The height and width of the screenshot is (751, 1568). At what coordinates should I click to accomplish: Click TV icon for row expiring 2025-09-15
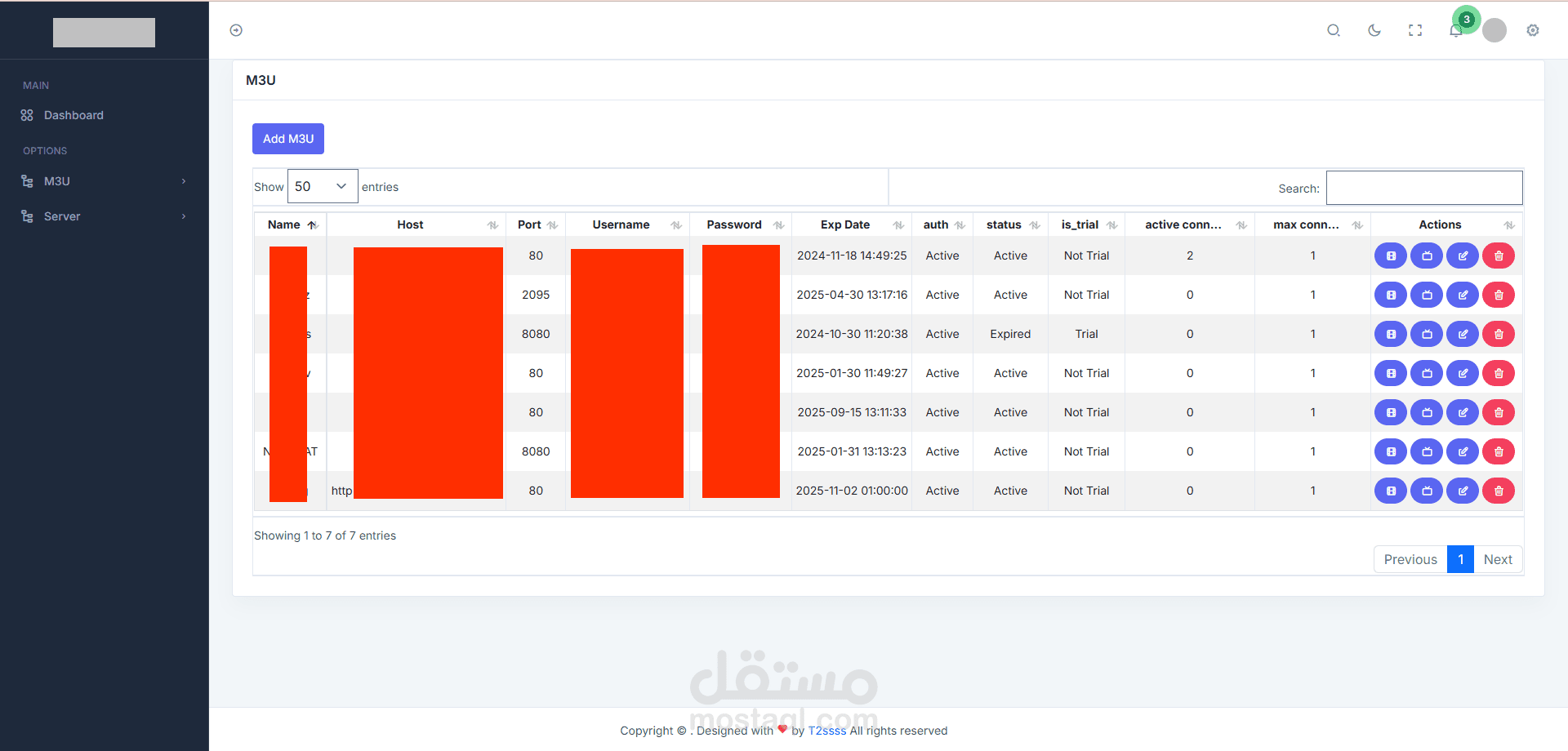(x=1427, y=412)
